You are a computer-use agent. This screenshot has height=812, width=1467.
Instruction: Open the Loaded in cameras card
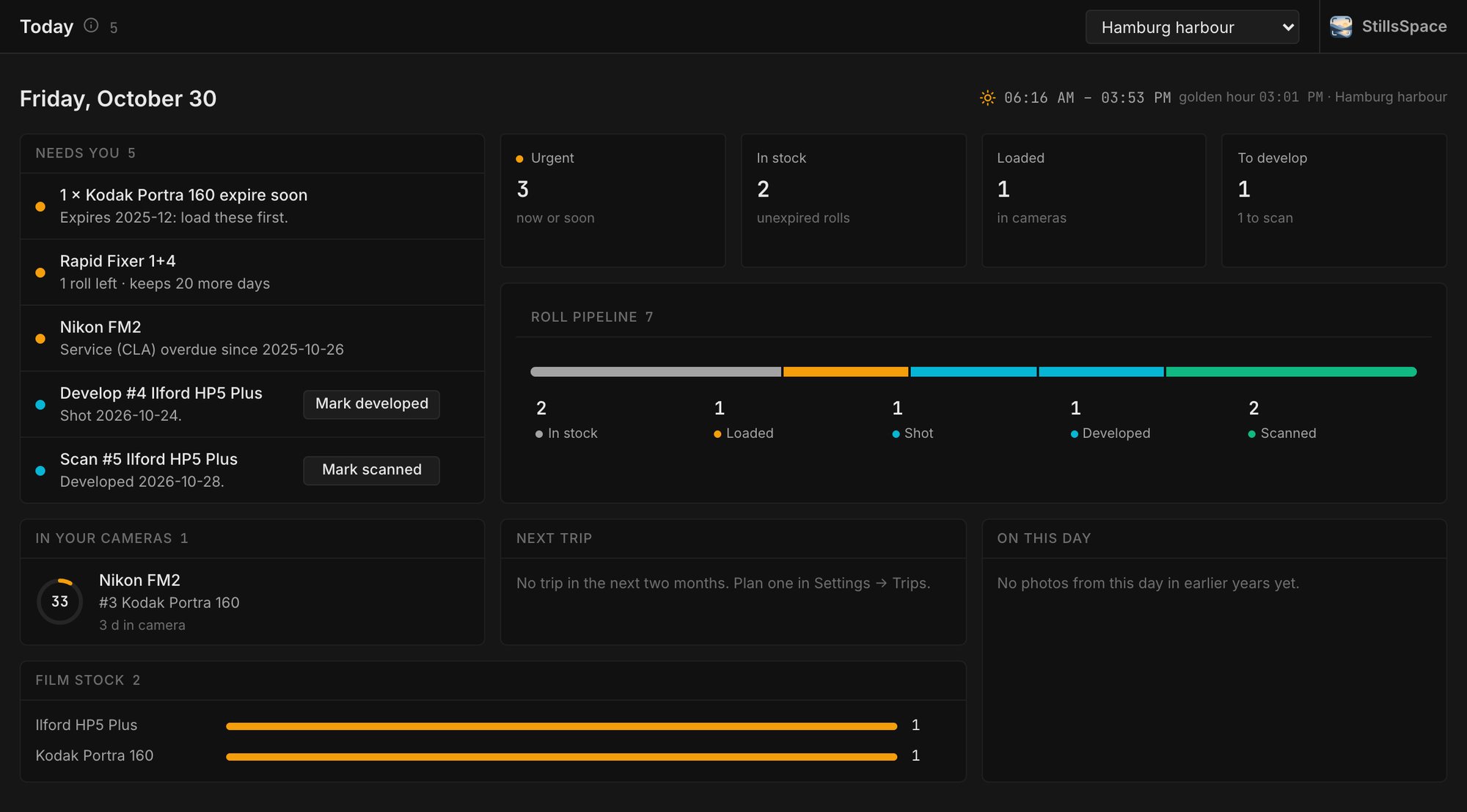click(x=1094, y=200)
